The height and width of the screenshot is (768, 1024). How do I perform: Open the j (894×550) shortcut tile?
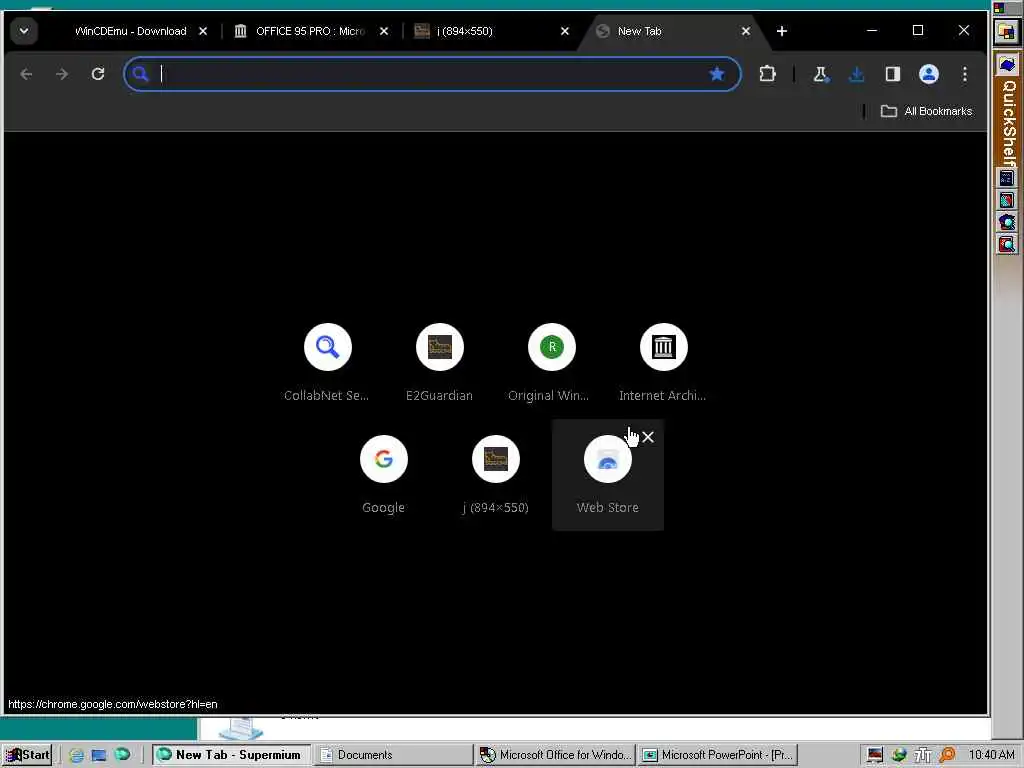click(x=496, y=475)
